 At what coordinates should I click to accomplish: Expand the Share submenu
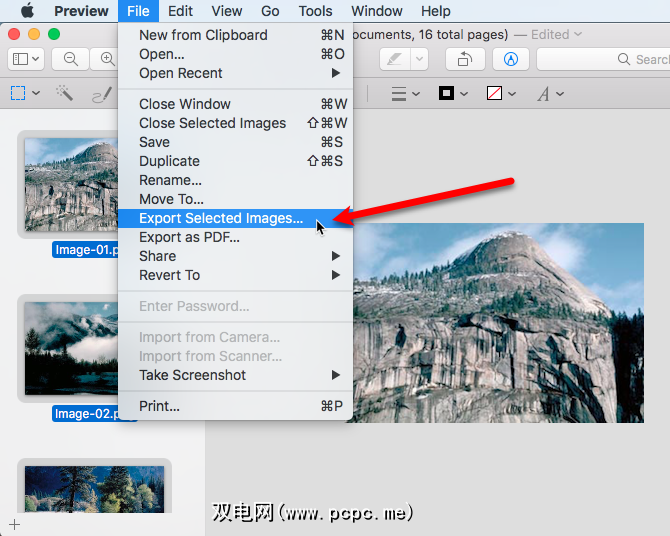235,256
